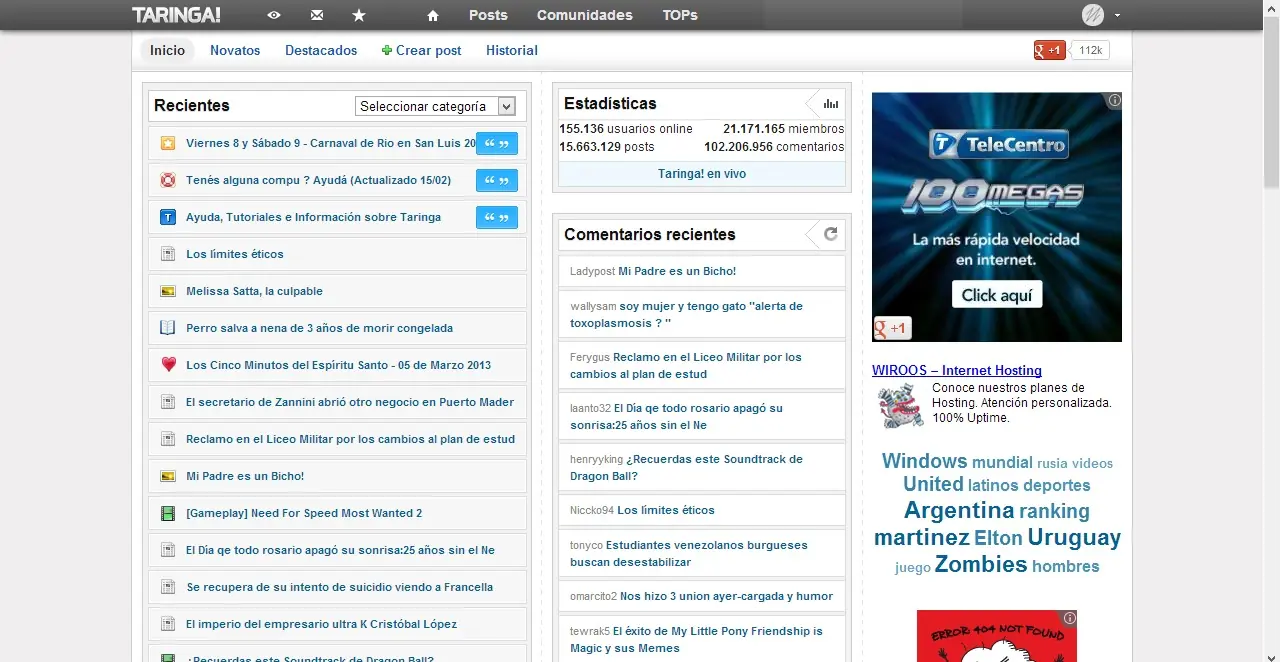Image resolution: width=1280 pixels, height=662 pixels.
Task: Select the Argentina tag in tag cloud
Action: point(959,510)
